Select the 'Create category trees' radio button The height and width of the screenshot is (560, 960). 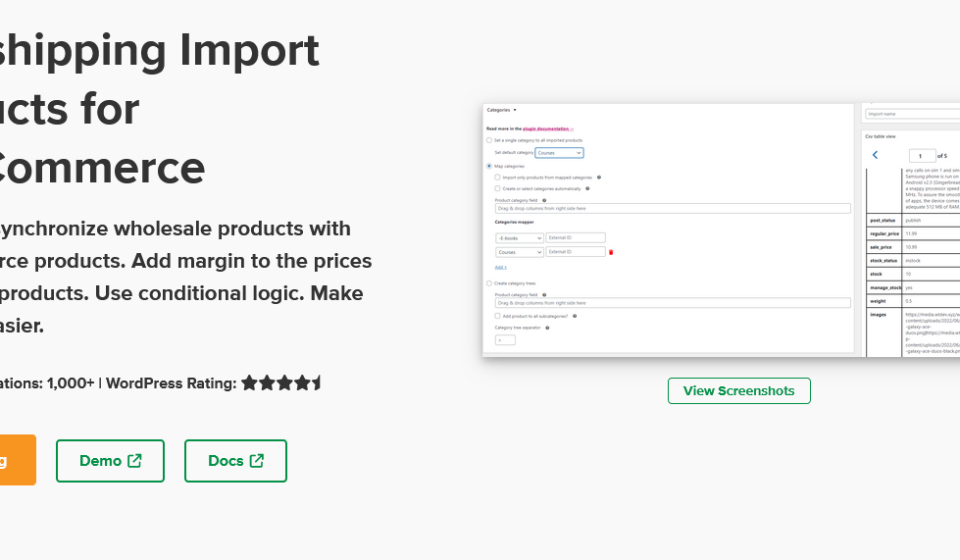[x=489, y=283]
